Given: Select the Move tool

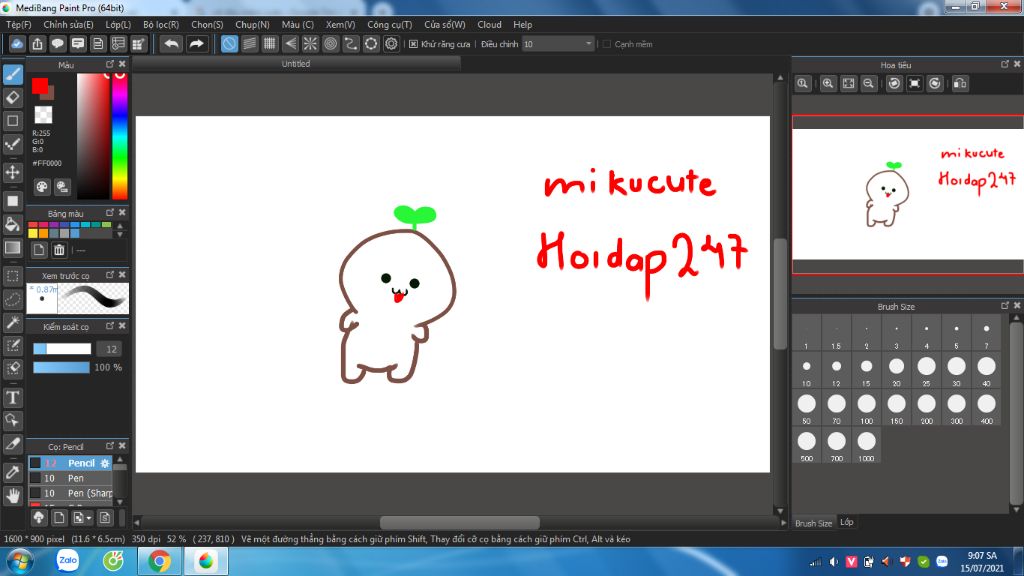Looking at the screenshot, I should (x=12, y=172).
